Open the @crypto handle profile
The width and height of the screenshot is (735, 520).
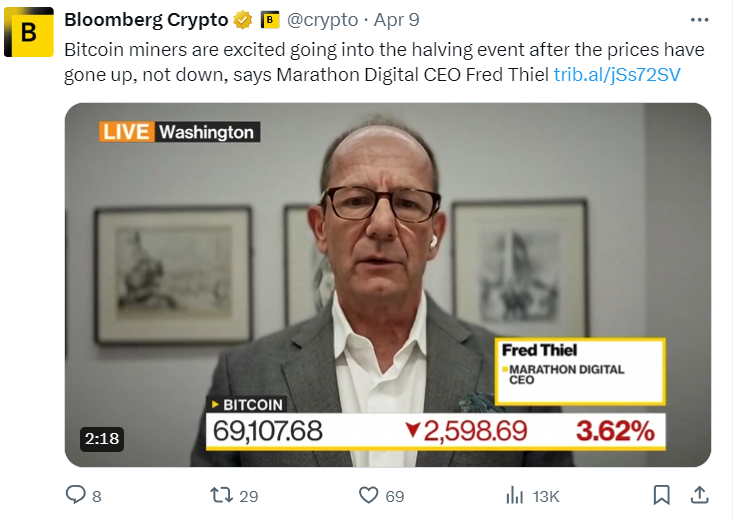tap(323, 20)
